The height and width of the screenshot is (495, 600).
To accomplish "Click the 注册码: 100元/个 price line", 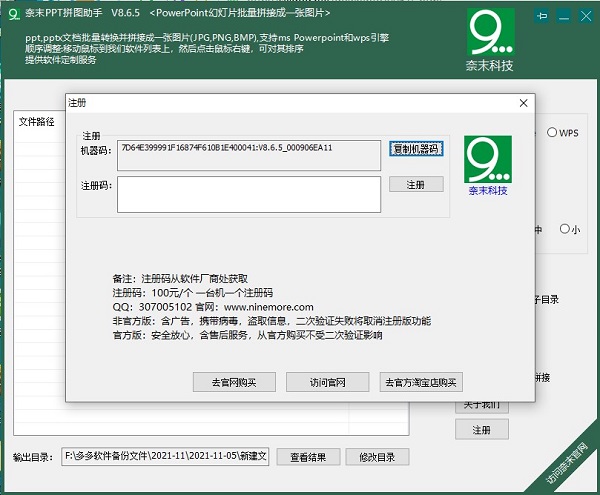I will click(x=192, y=293).
